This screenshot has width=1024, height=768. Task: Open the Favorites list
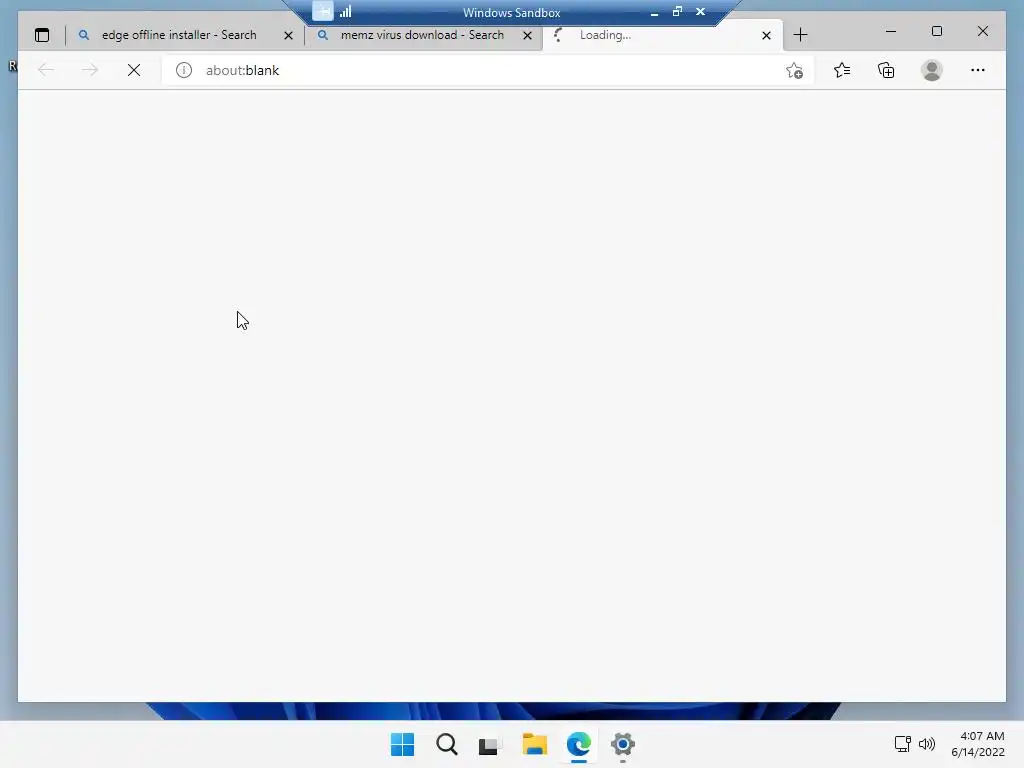[842, 70]
